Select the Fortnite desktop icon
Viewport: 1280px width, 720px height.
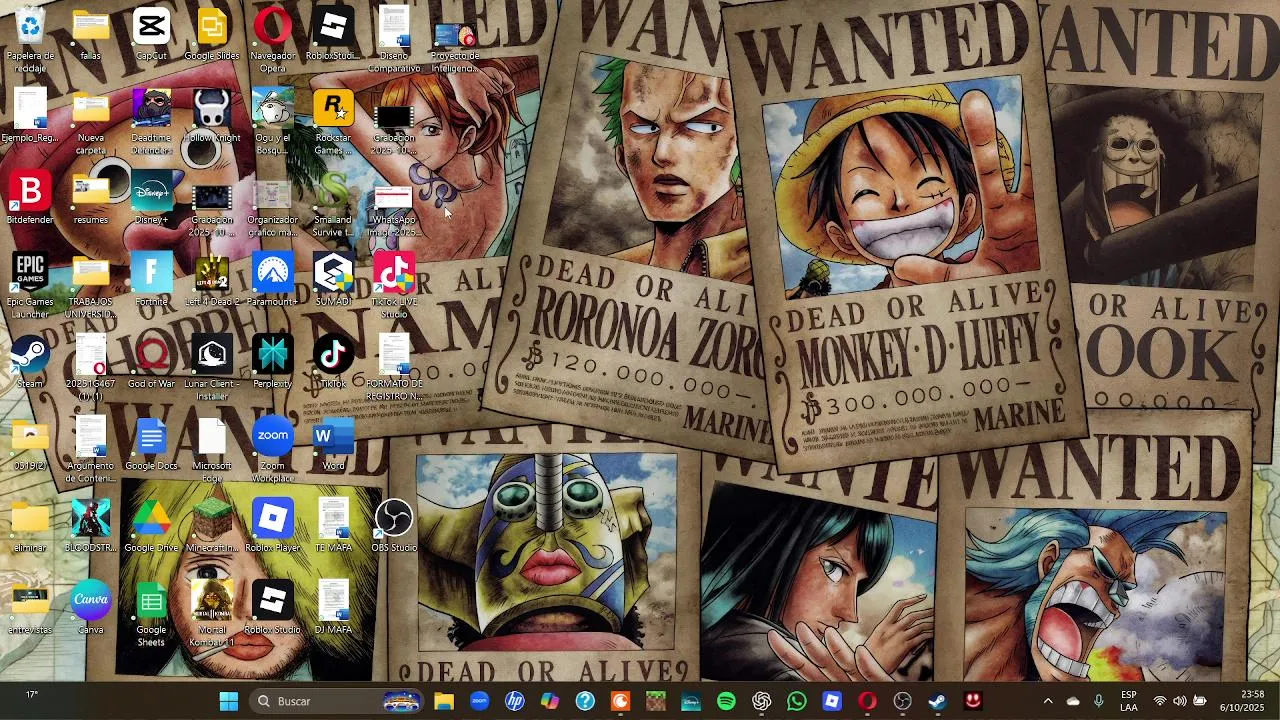pos(151,281)
